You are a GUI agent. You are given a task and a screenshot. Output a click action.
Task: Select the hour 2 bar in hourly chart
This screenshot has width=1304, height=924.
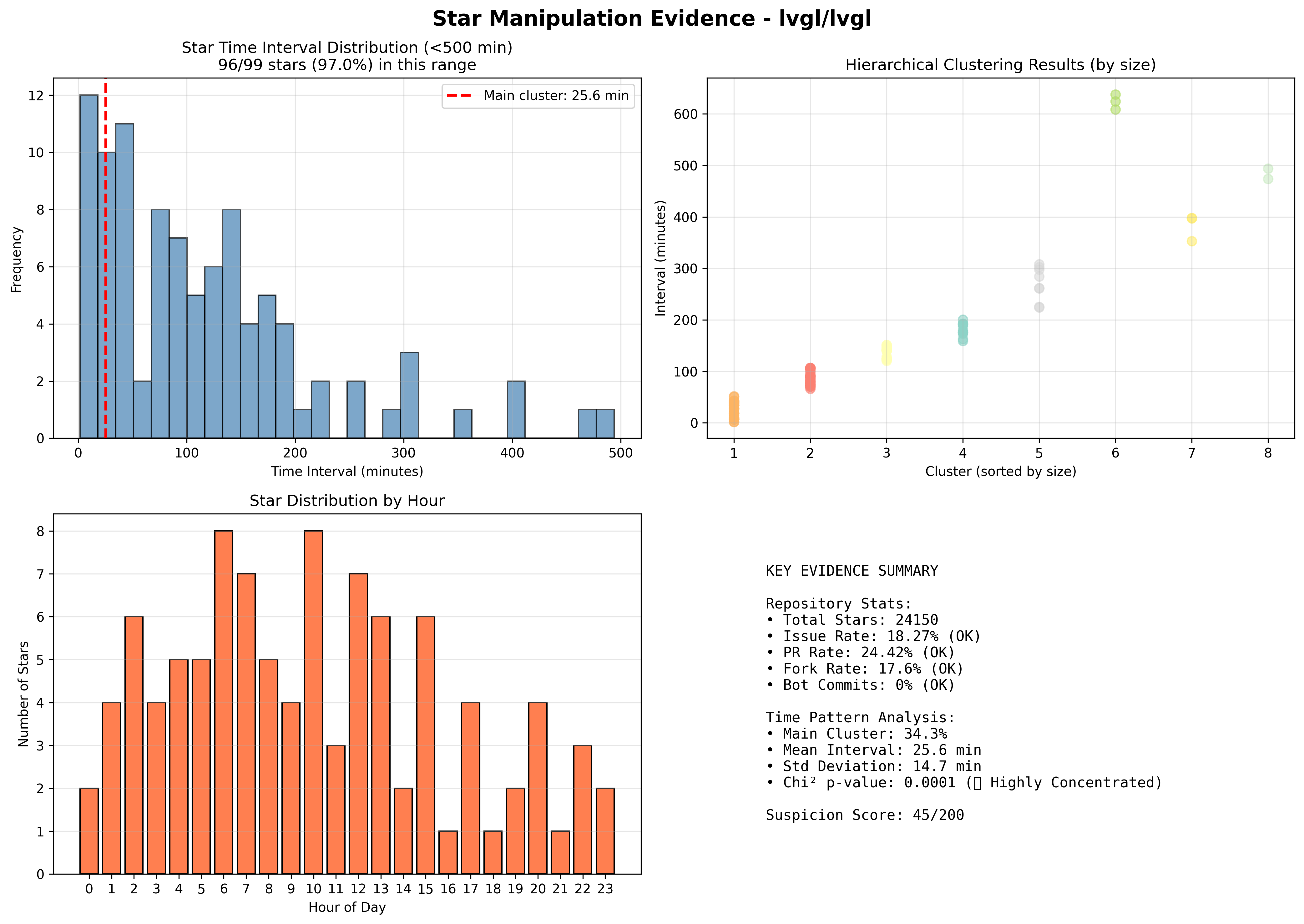pos(134,745)
